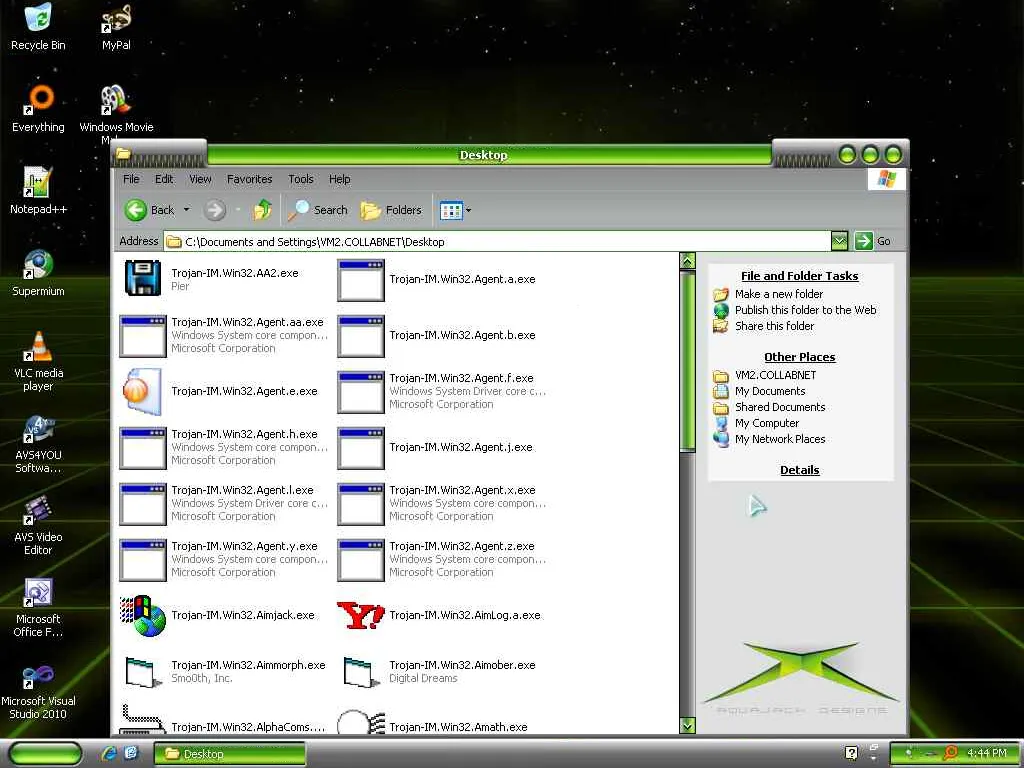Viewport: 1024px width, 768px height.
Task: Open the Help menu
Action: [x=340, y=179]
